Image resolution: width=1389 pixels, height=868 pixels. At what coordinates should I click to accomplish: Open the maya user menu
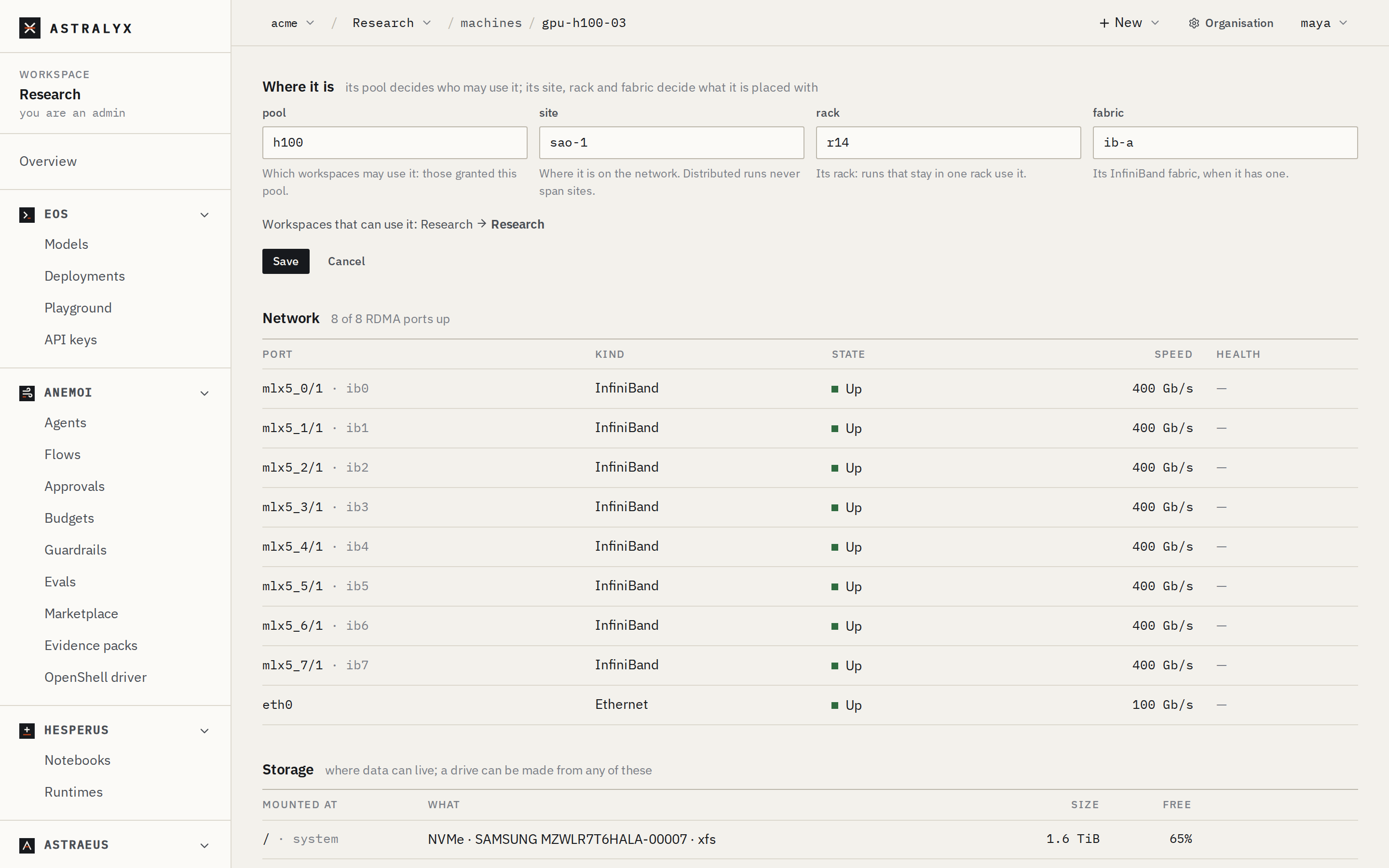(x=1323, y=23)
